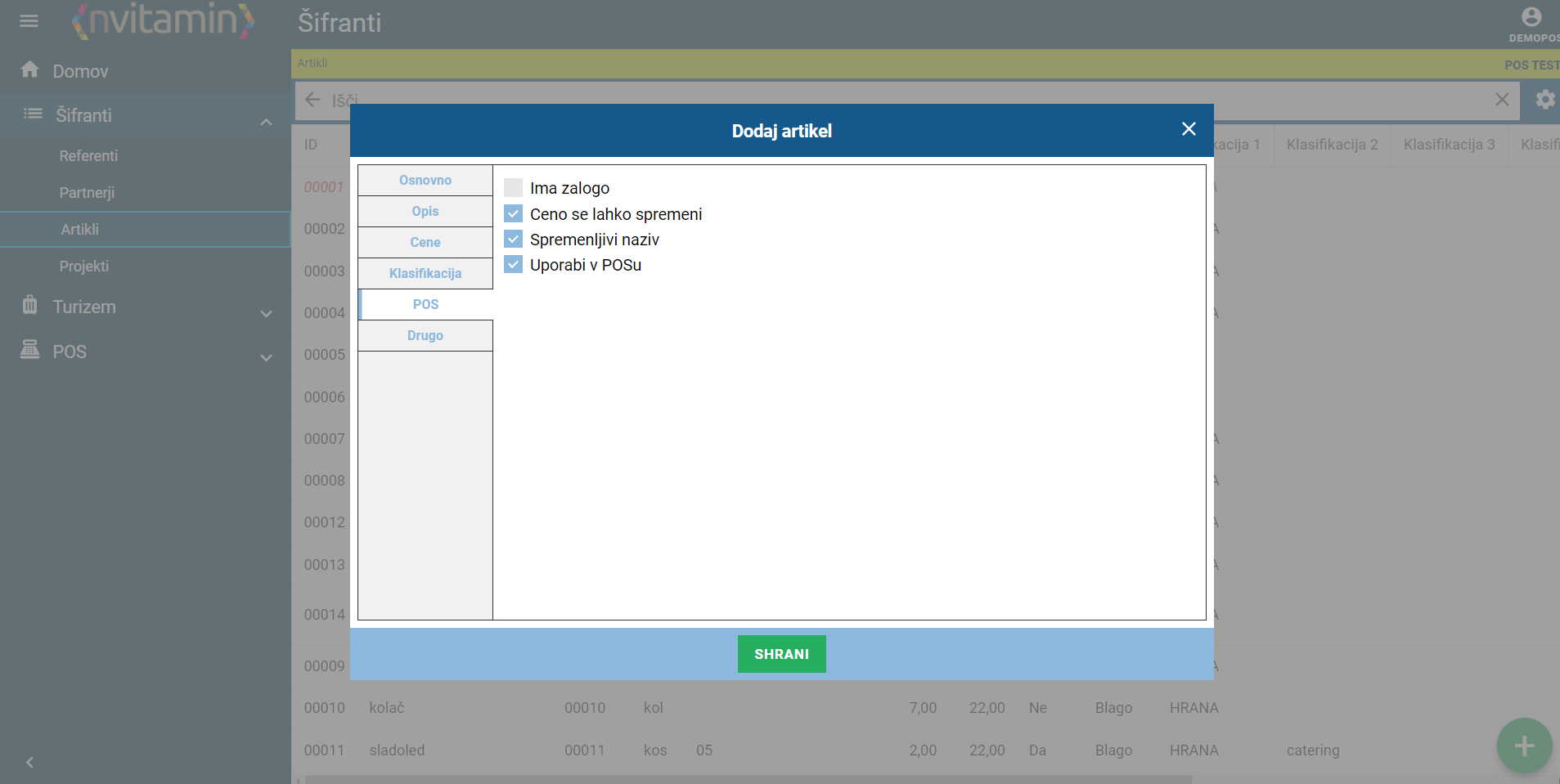Select row with ID 00005

click(x=324, y=355)
